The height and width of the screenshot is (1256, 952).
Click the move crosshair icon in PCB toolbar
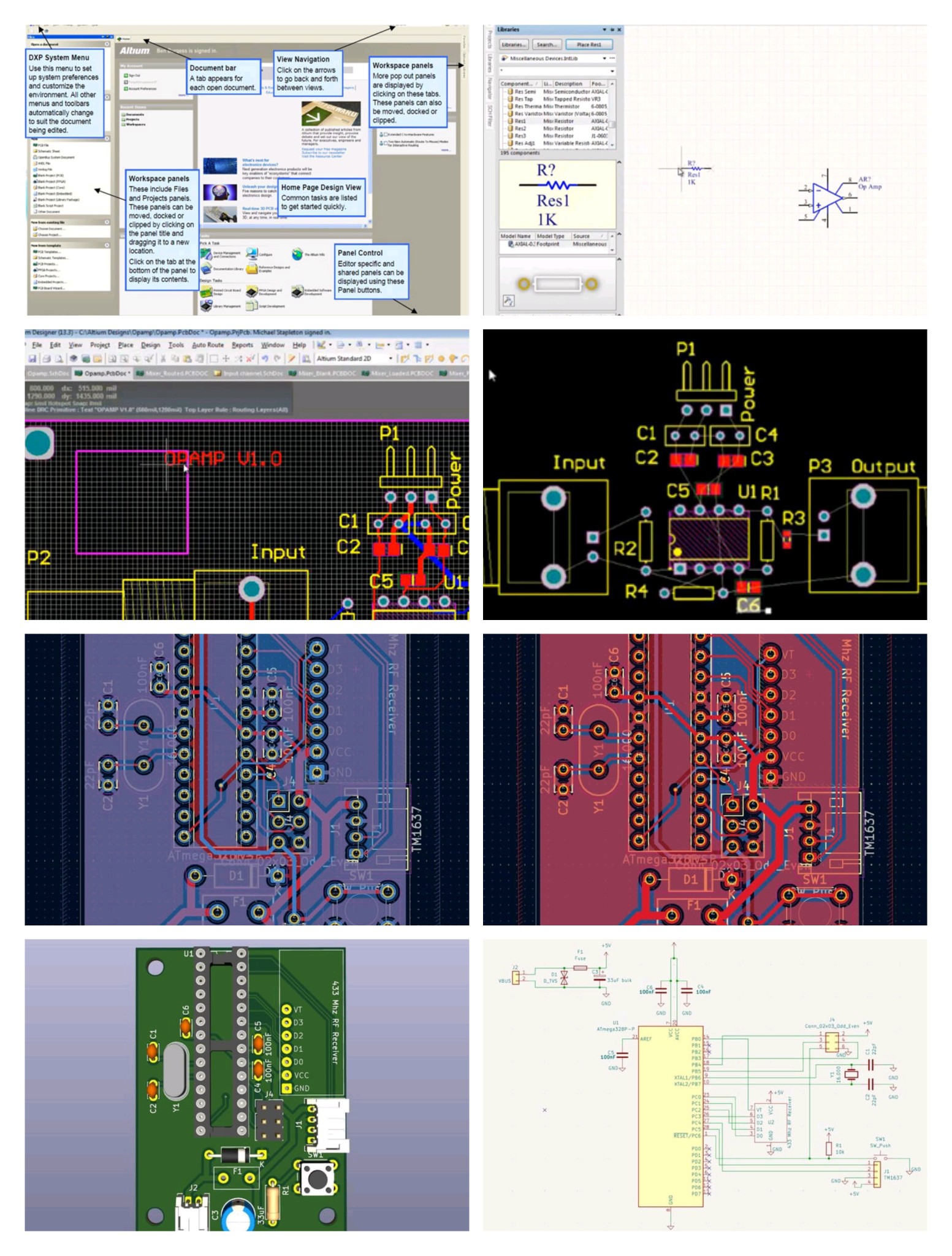(x=226, y=359)
